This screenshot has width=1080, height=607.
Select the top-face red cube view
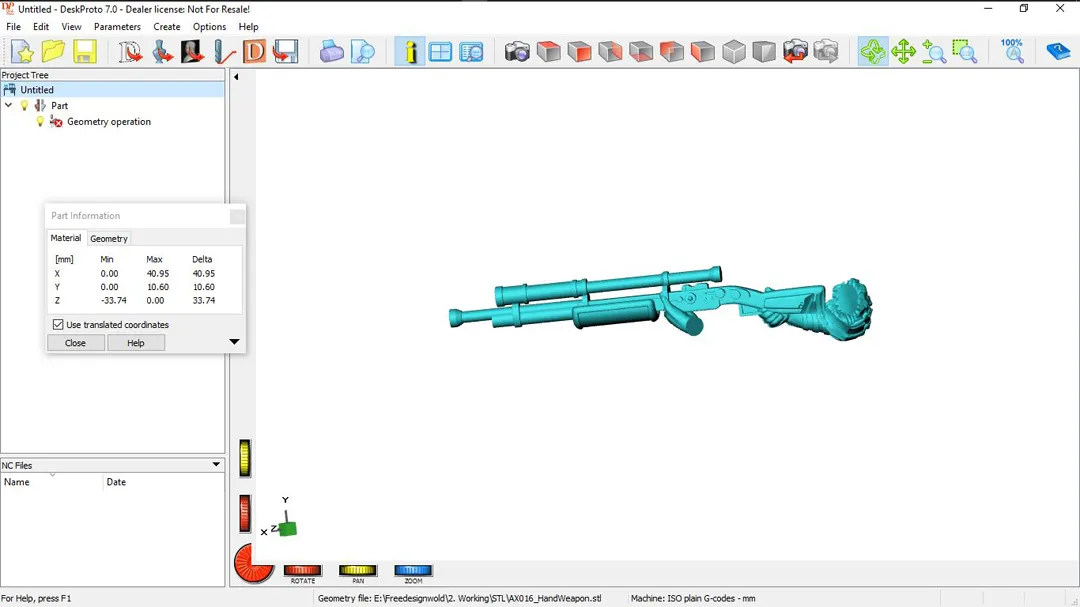tap(548, 52)
